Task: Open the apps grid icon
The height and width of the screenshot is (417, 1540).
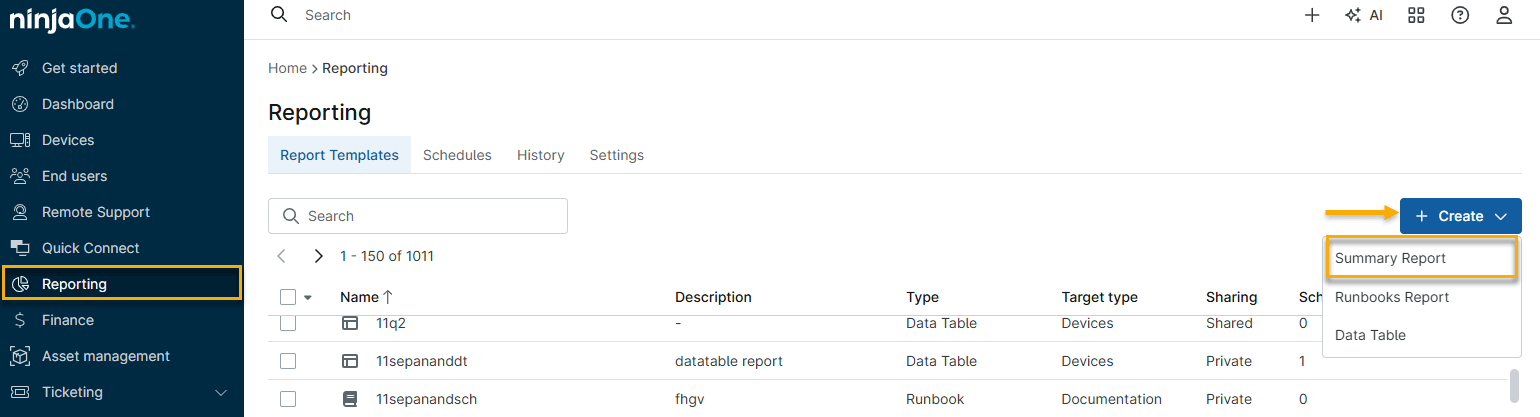Action: tap(1416, 15)
